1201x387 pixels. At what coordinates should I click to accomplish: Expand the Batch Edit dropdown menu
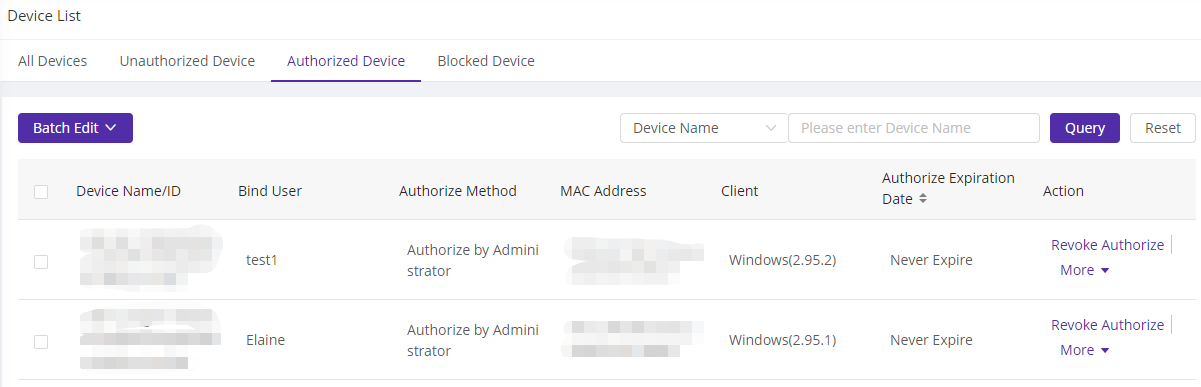point(75,128)
